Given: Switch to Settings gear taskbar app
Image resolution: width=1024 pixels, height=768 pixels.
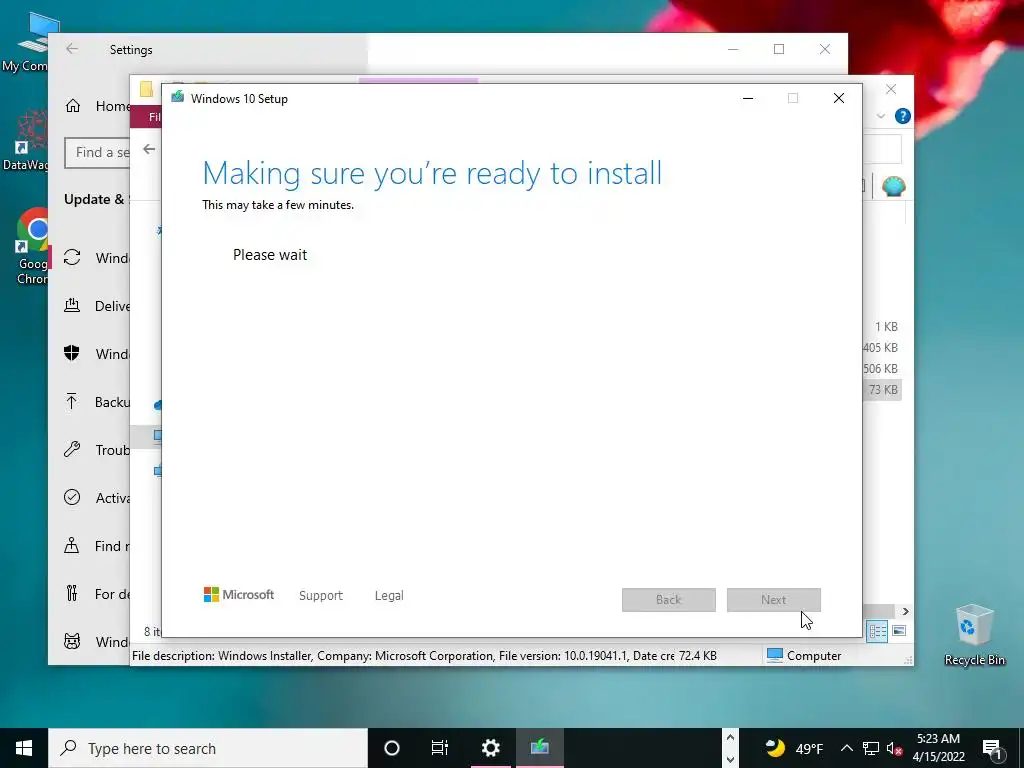Looking at the screenshot, I should (x=490, y=748).
